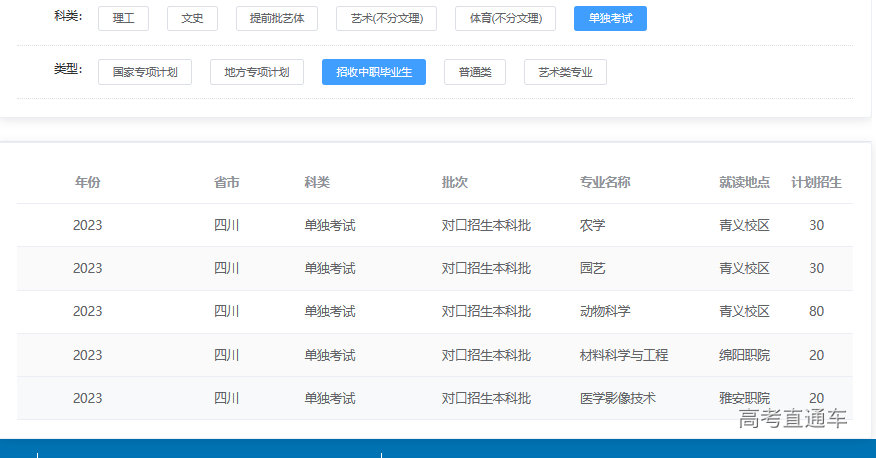The height and width of the screenshot is (458, 876).
Task: Select the 园艺 major entry
Action: pos(593,268)
